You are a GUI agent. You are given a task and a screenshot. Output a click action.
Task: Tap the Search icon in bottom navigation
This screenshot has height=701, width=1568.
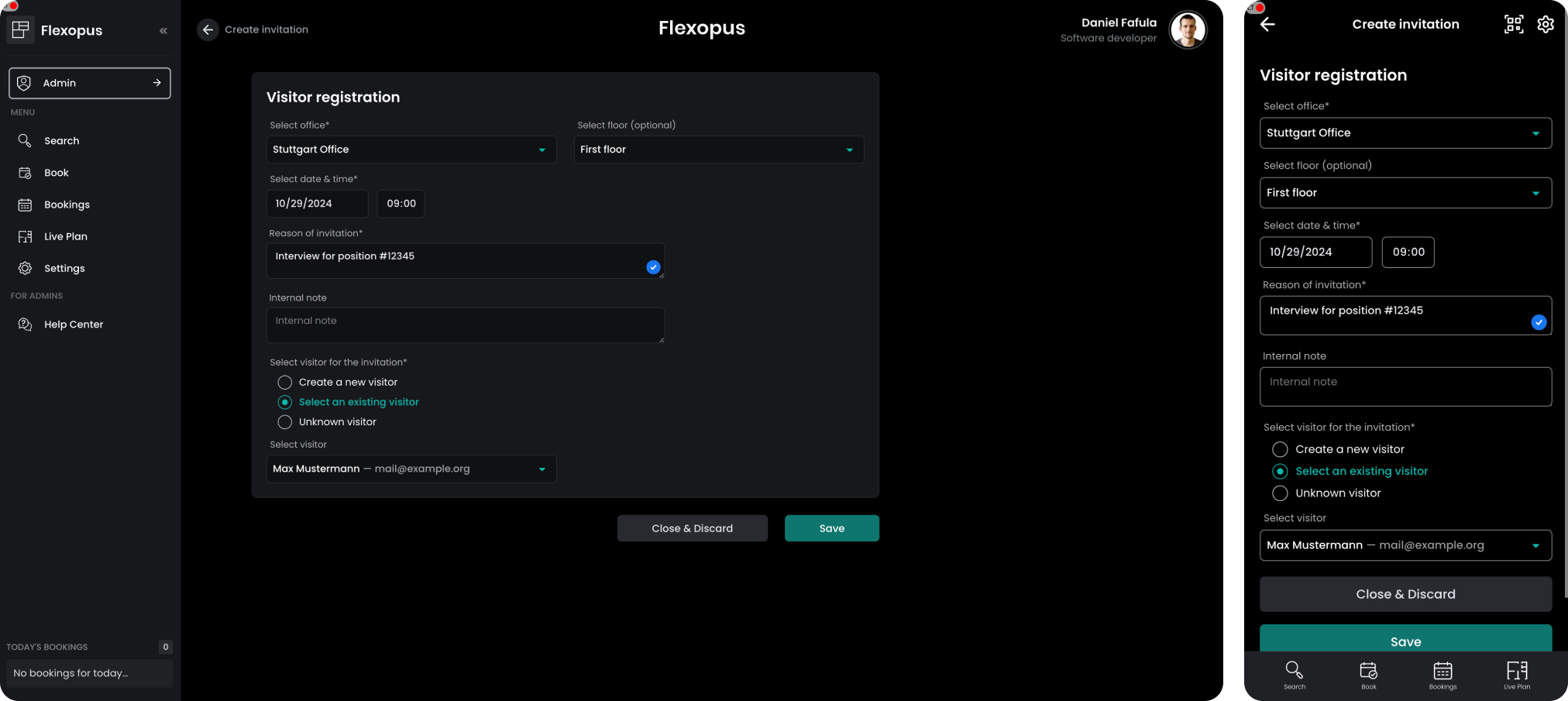click(1294, 674)
